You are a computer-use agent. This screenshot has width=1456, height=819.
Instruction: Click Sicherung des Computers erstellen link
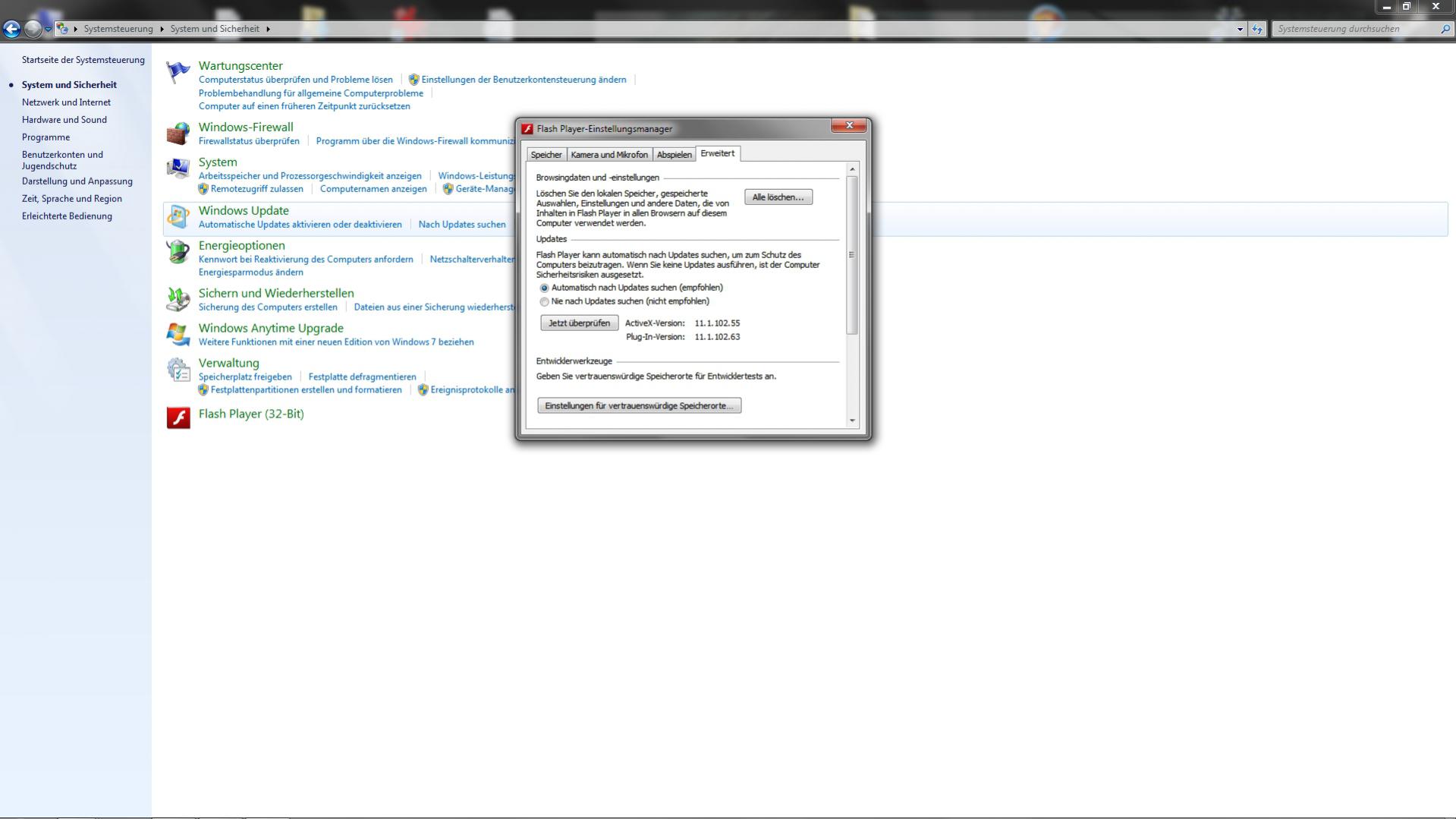268,307
